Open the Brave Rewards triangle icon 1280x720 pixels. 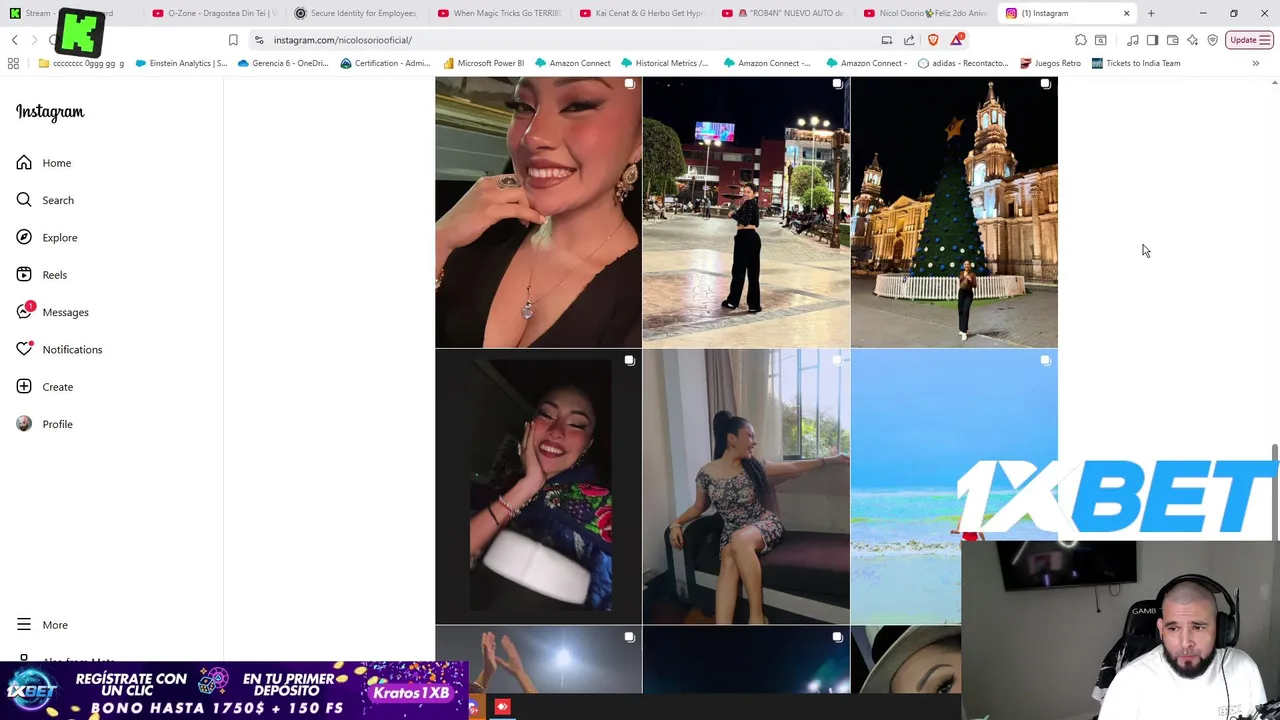coord(957,40)
